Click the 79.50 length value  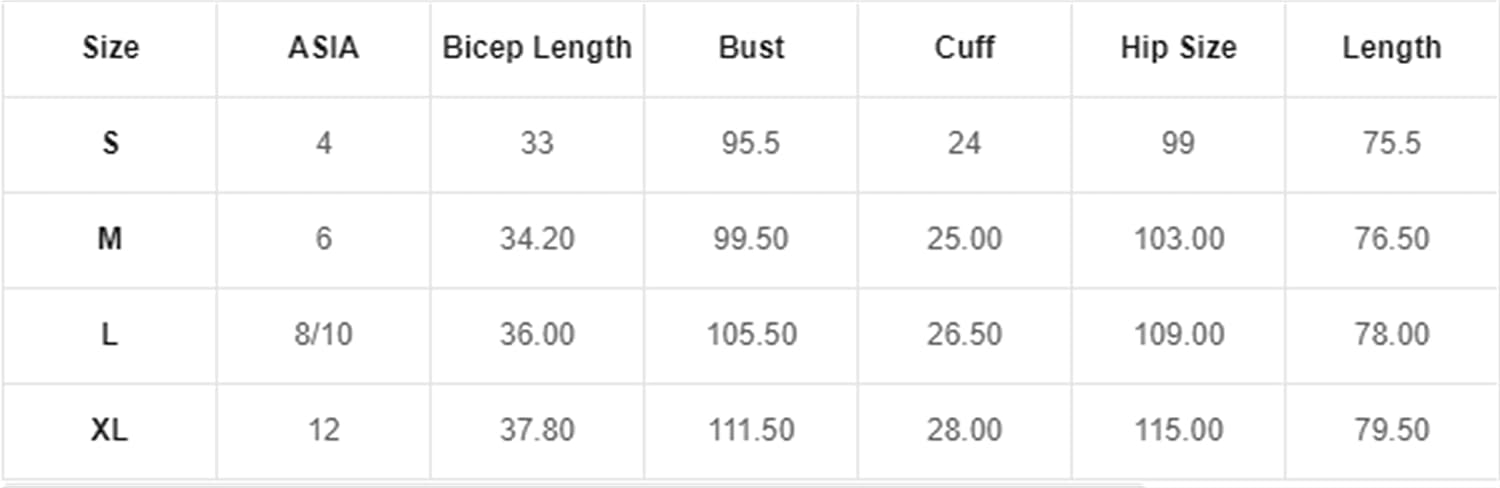[1392, 431]
